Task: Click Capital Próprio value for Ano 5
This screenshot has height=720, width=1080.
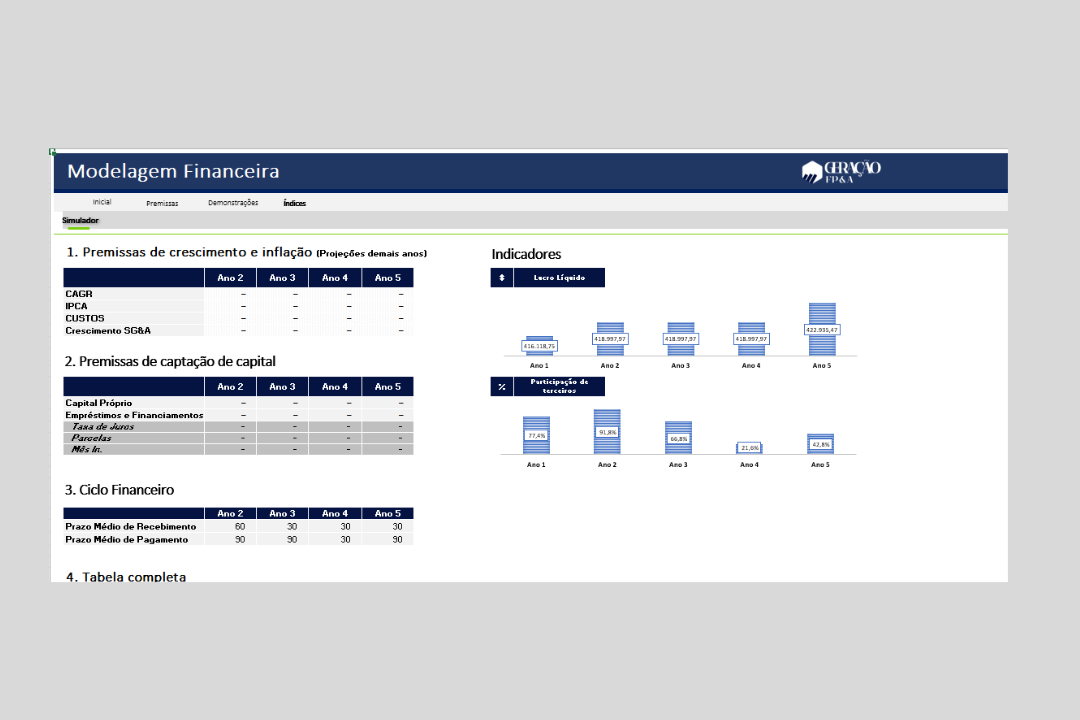Action: [x=388, y=403]
